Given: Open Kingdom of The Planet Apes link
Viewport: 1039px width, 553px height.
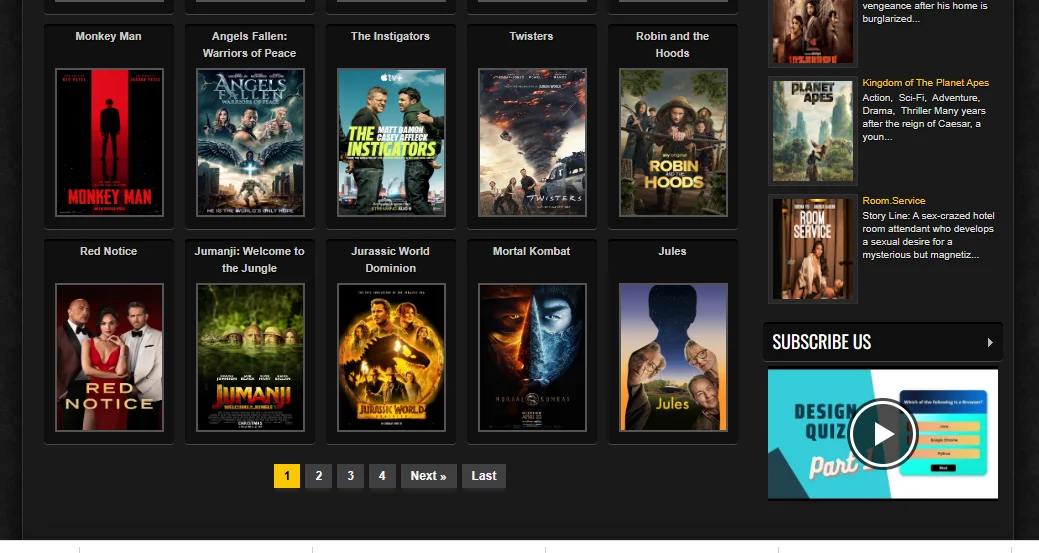Looking at the screenshot, I should click(925, 83).
